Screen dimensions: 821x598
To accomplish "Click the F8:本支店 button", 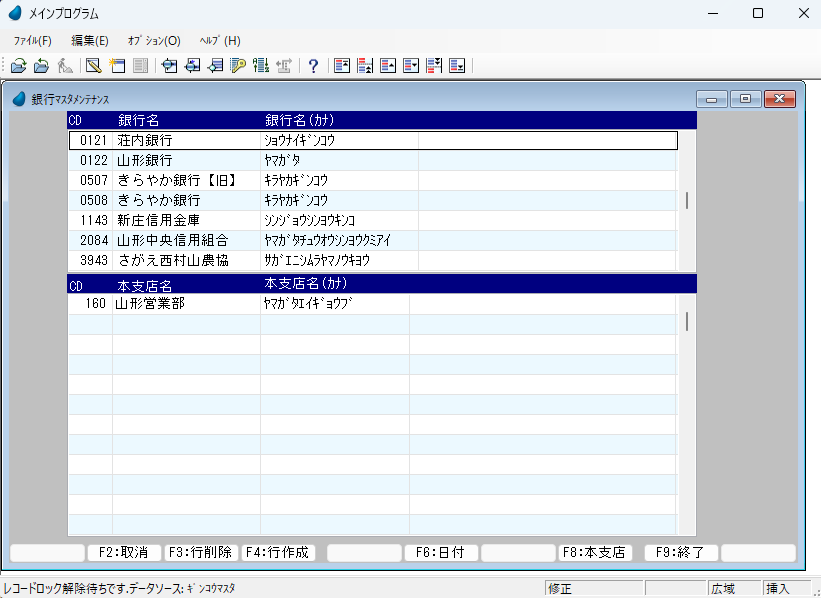I will pyautogui.click(x=594, y=552).
